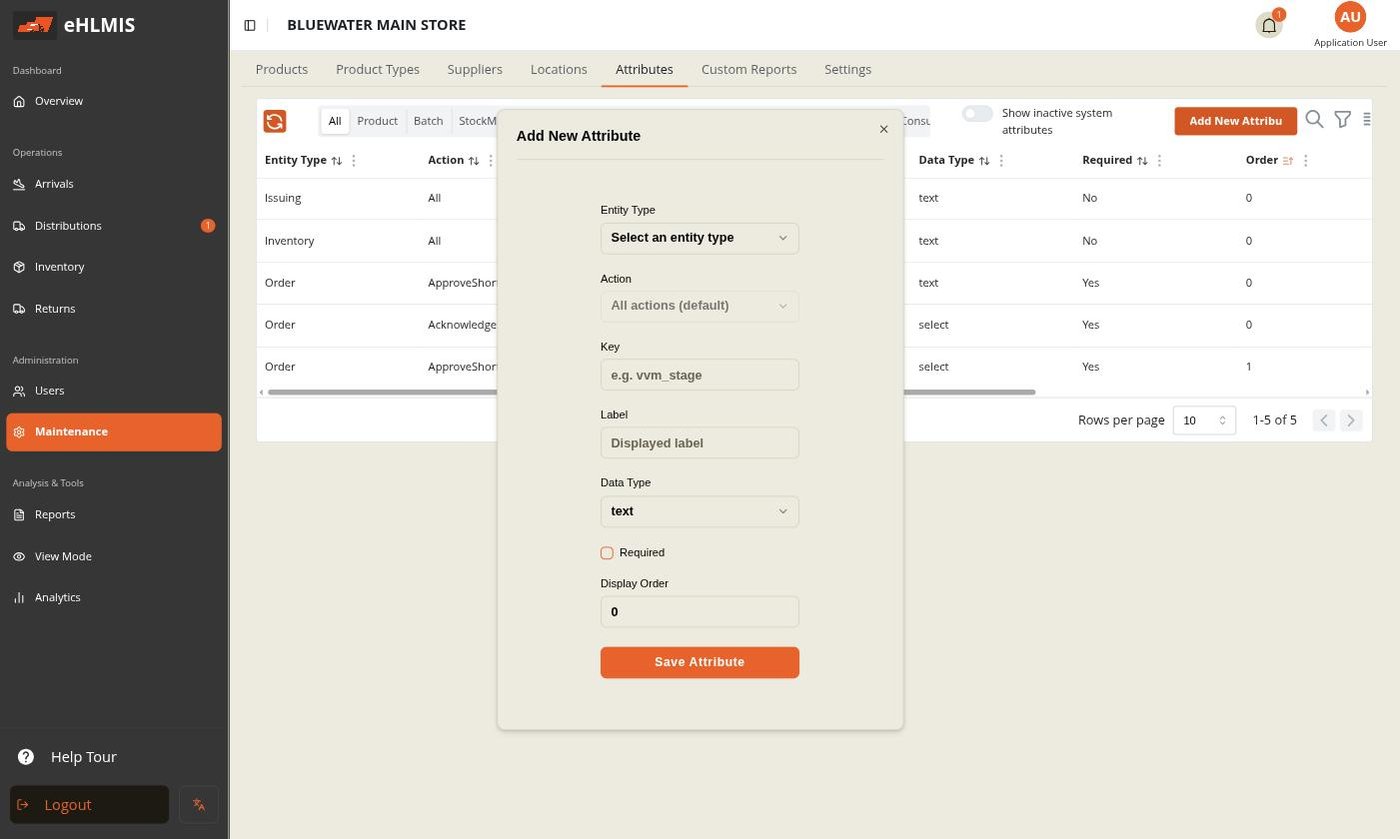The height and width of the screenshot is (839, 1400).
Task: Click the Inventory entity type cell
Action: (289, 241)
